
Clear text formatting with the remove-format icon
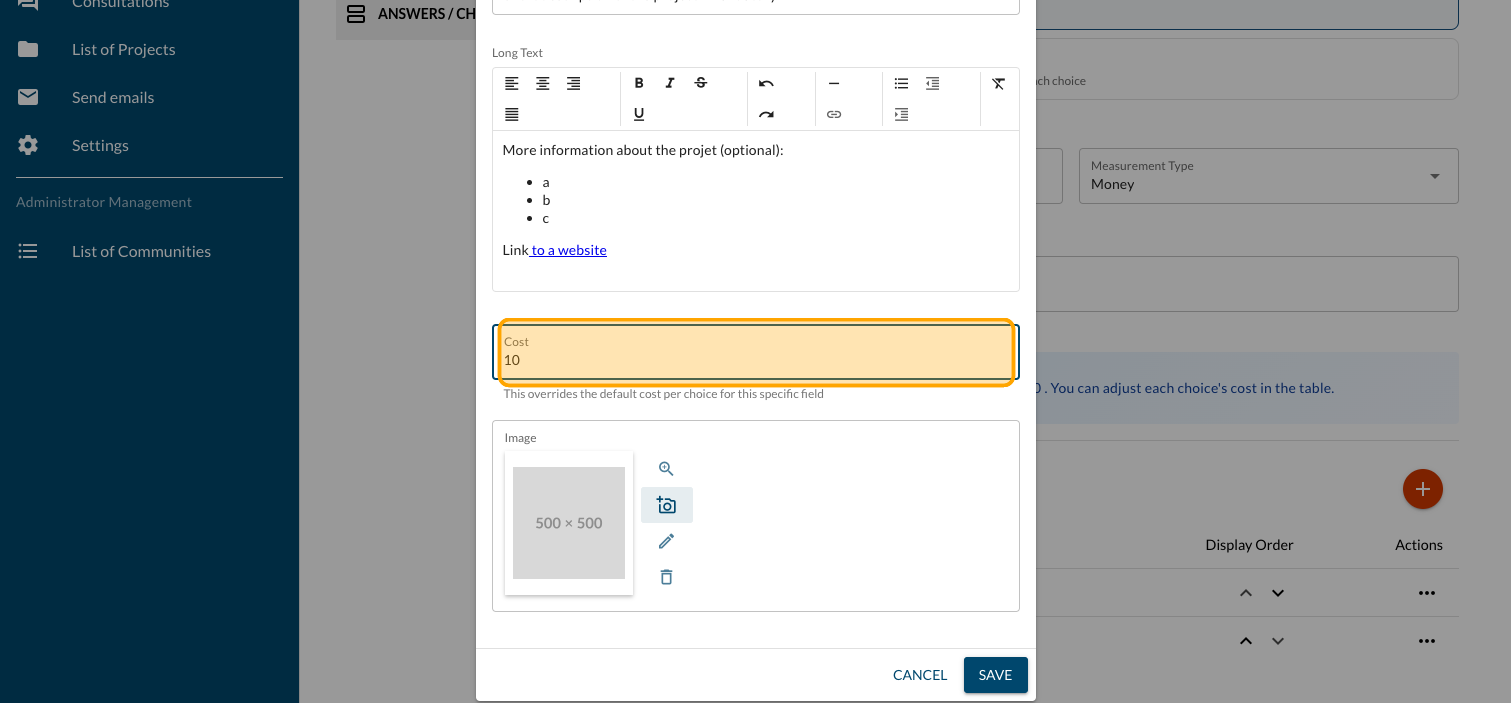tap(998, 83)
